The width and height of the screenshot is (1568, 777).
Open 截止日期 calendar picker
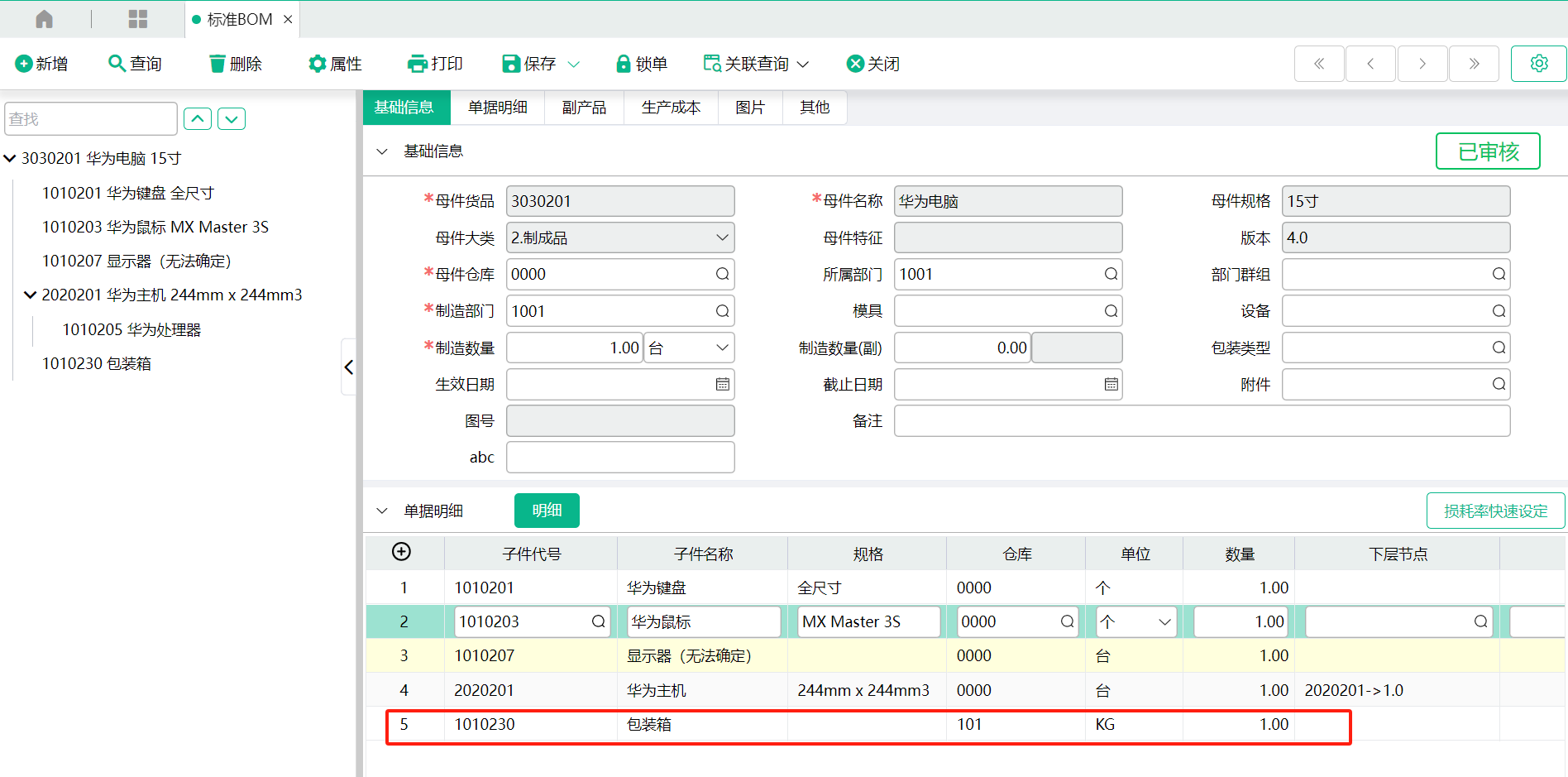[x=1111, y=384]
